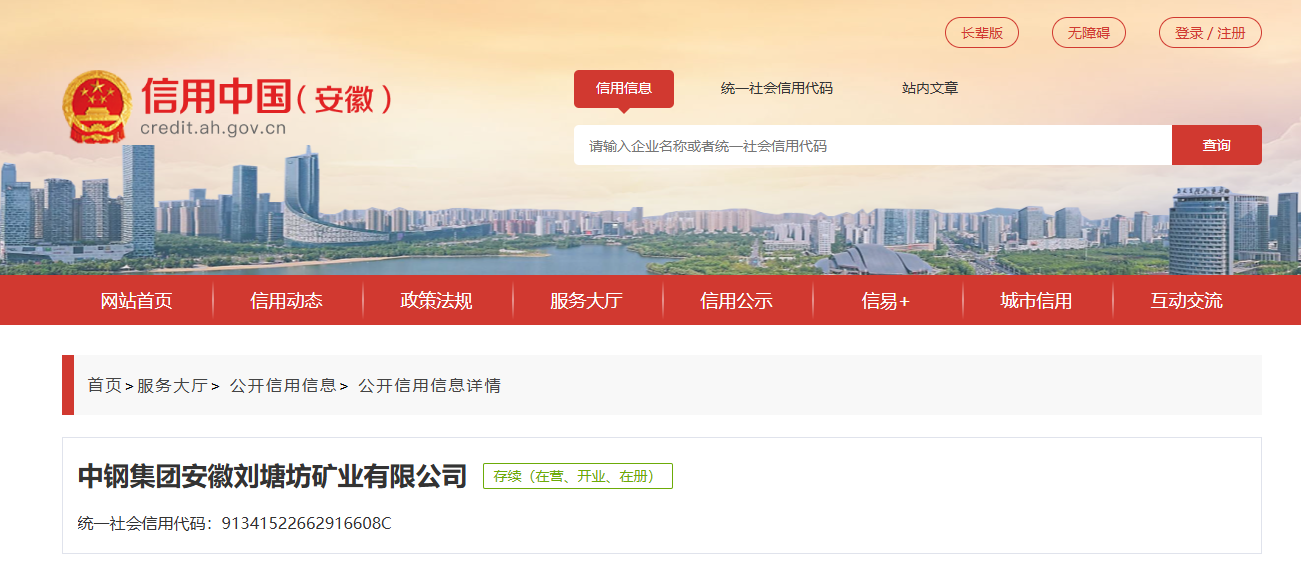The width and height of the screenshot is (1301, 564).
Task: Open 互动交流 menu item
Action: point(1187,301)
